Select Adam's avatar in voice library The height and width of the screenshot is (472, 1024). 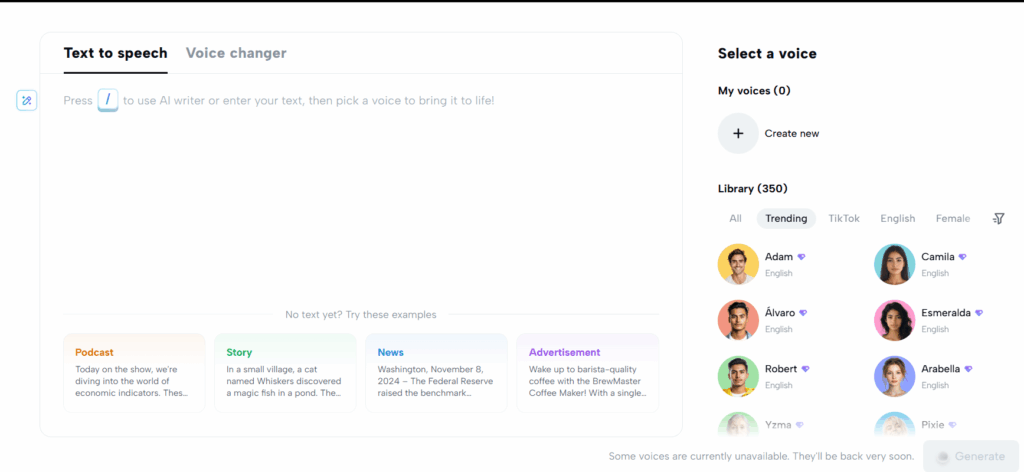click(x=738, y=264)
